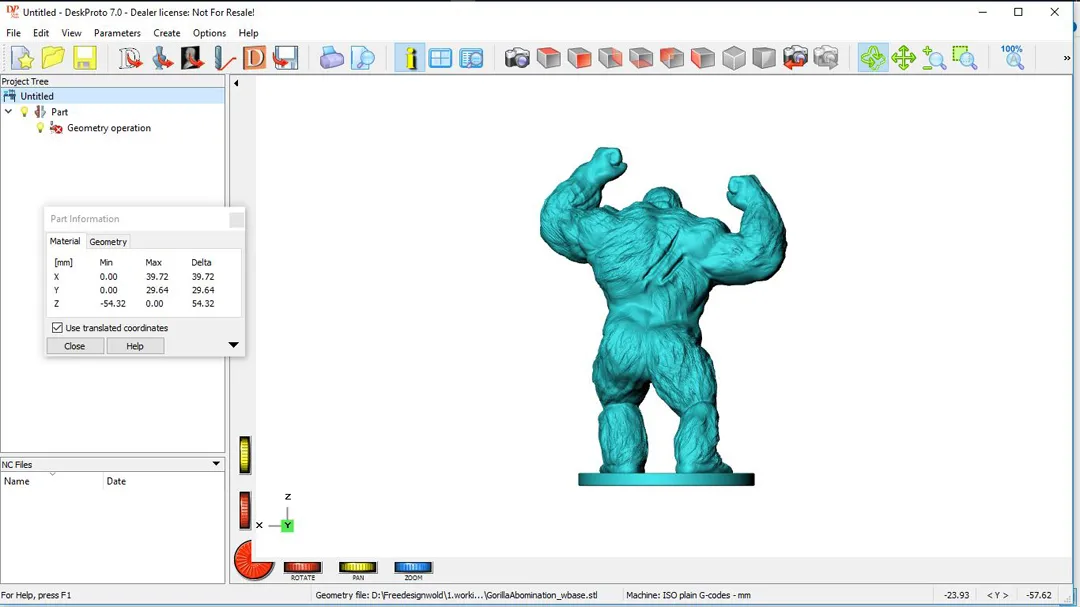Click the grayed camera next-view icon

pyautogui.click(x=826, y=59)
